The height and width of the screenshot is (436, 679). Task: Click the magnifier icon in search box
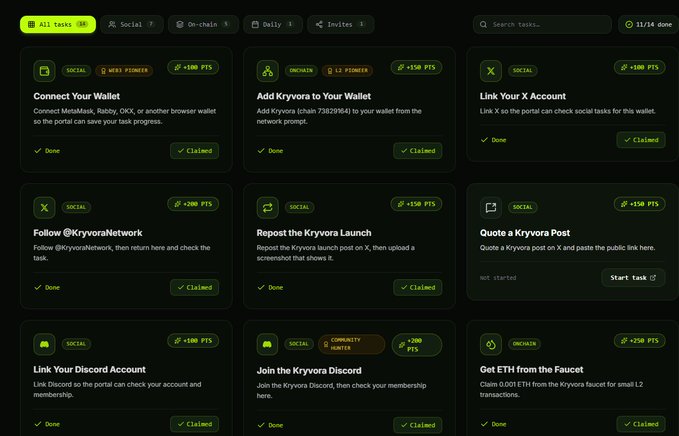click(483, 25)
